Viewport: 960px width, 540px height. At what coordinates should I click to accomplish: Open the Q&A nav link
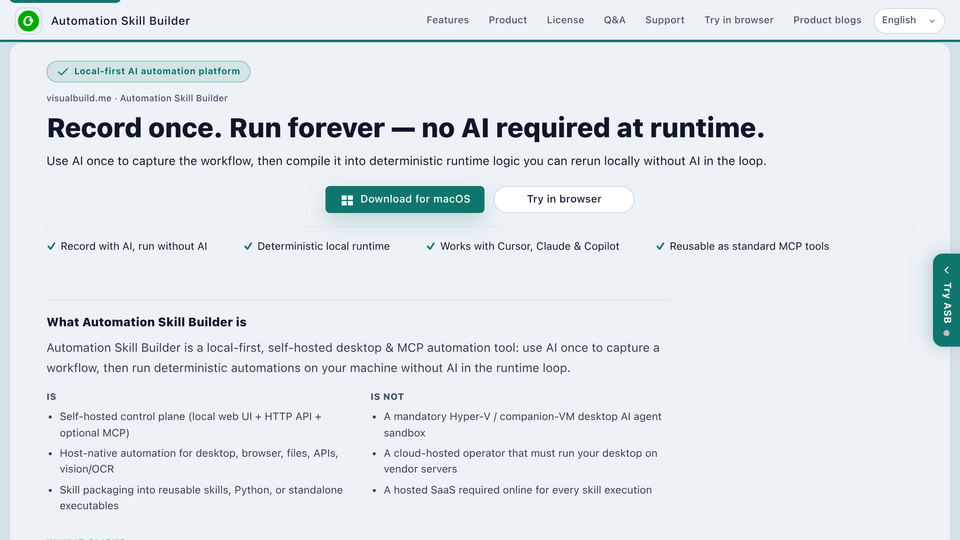614,20
